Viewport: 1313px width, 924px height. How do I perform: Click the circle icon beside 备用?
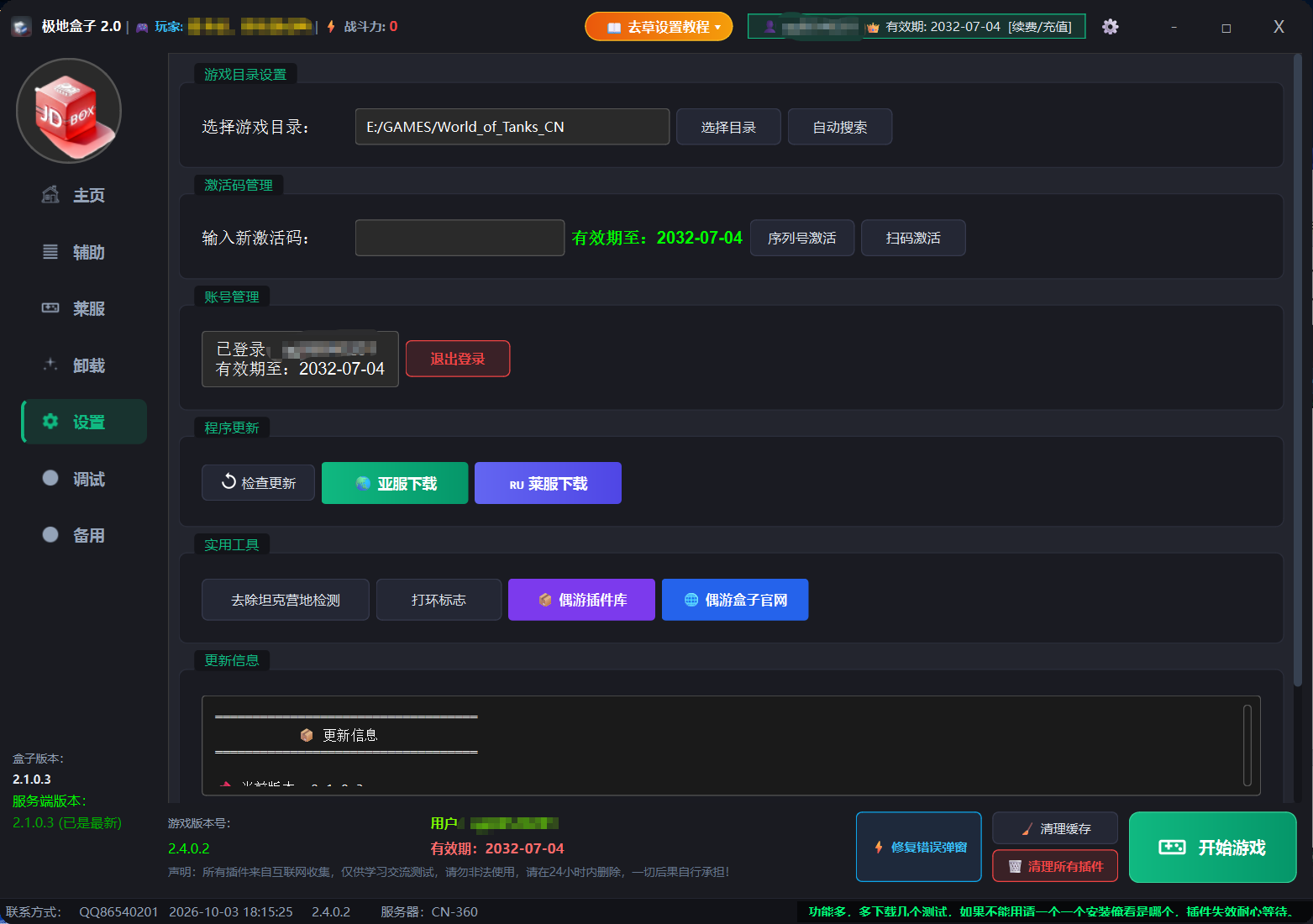(x=50, y=534)
